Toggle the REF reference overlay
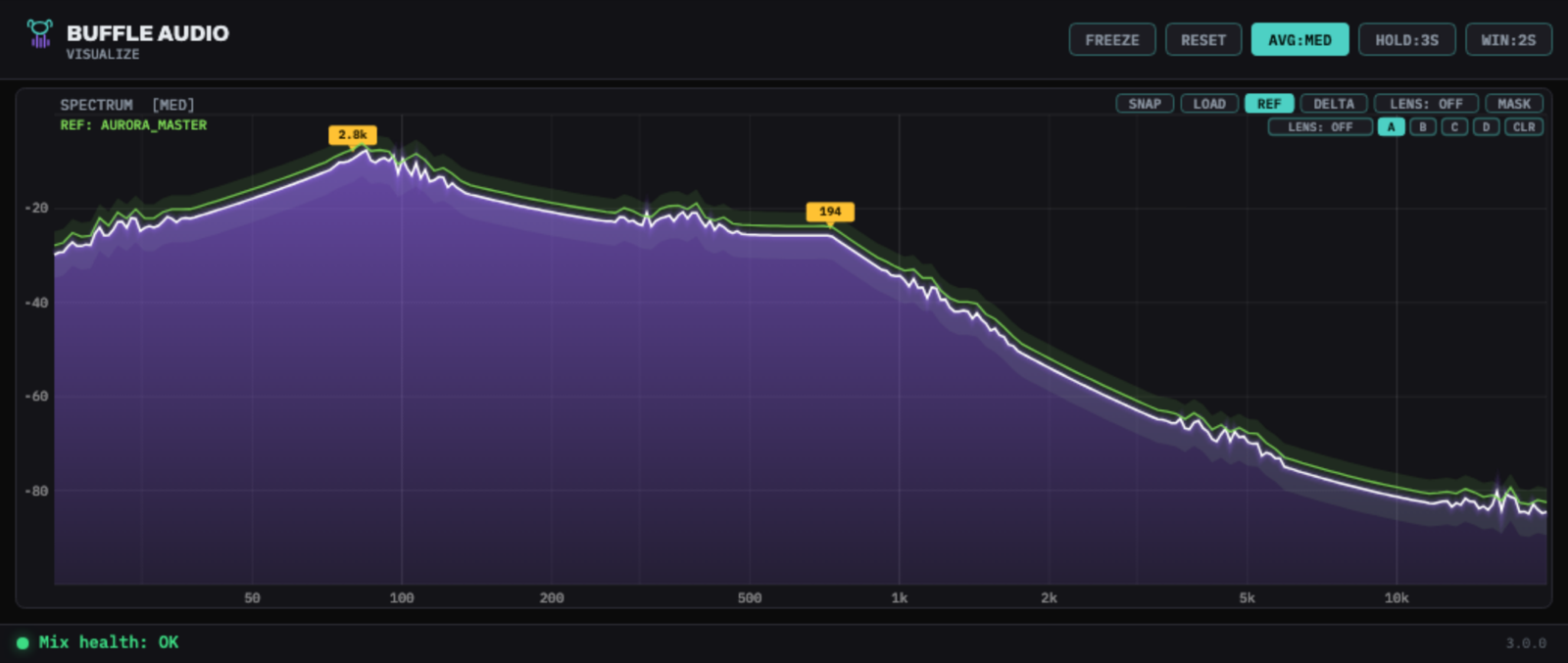This screenshot has width=1568, height=663. [1269, 104]
